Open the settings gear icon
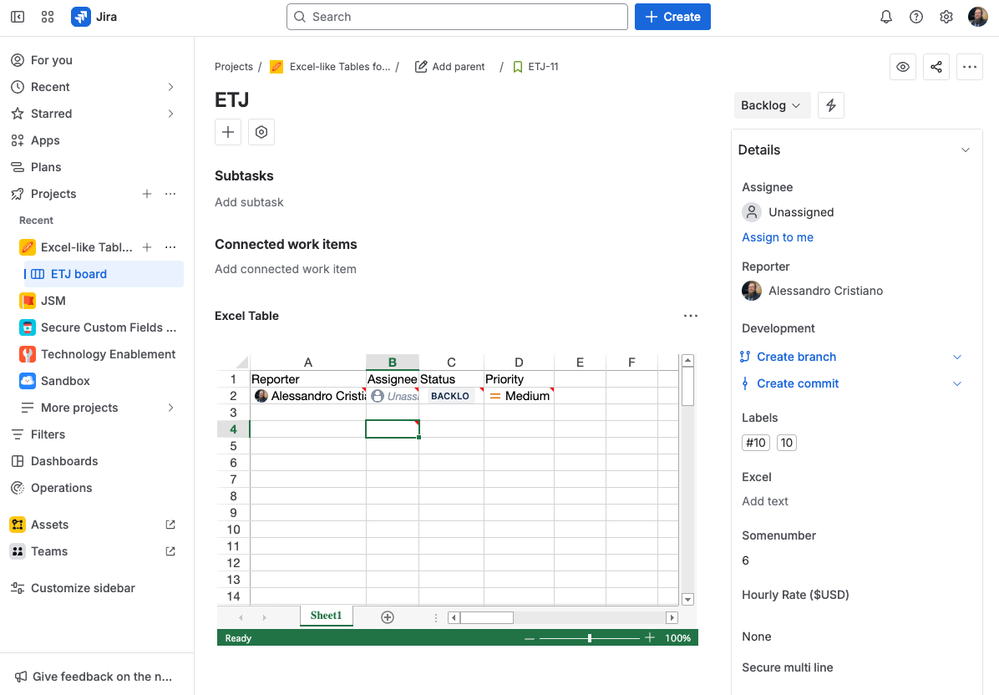Image resolution: width=999 pixels, height=695 pixels. coord(946,17)
